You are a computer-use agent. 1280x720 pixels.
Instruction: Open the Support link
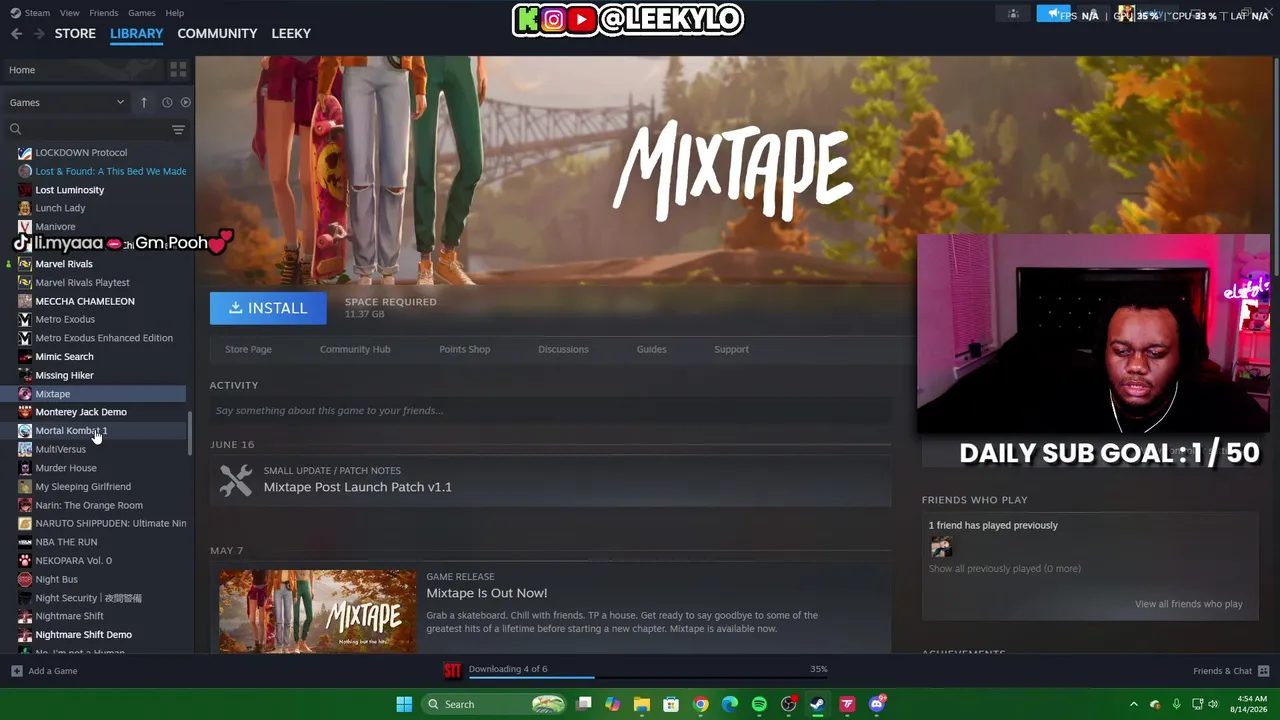pos(731,349)
